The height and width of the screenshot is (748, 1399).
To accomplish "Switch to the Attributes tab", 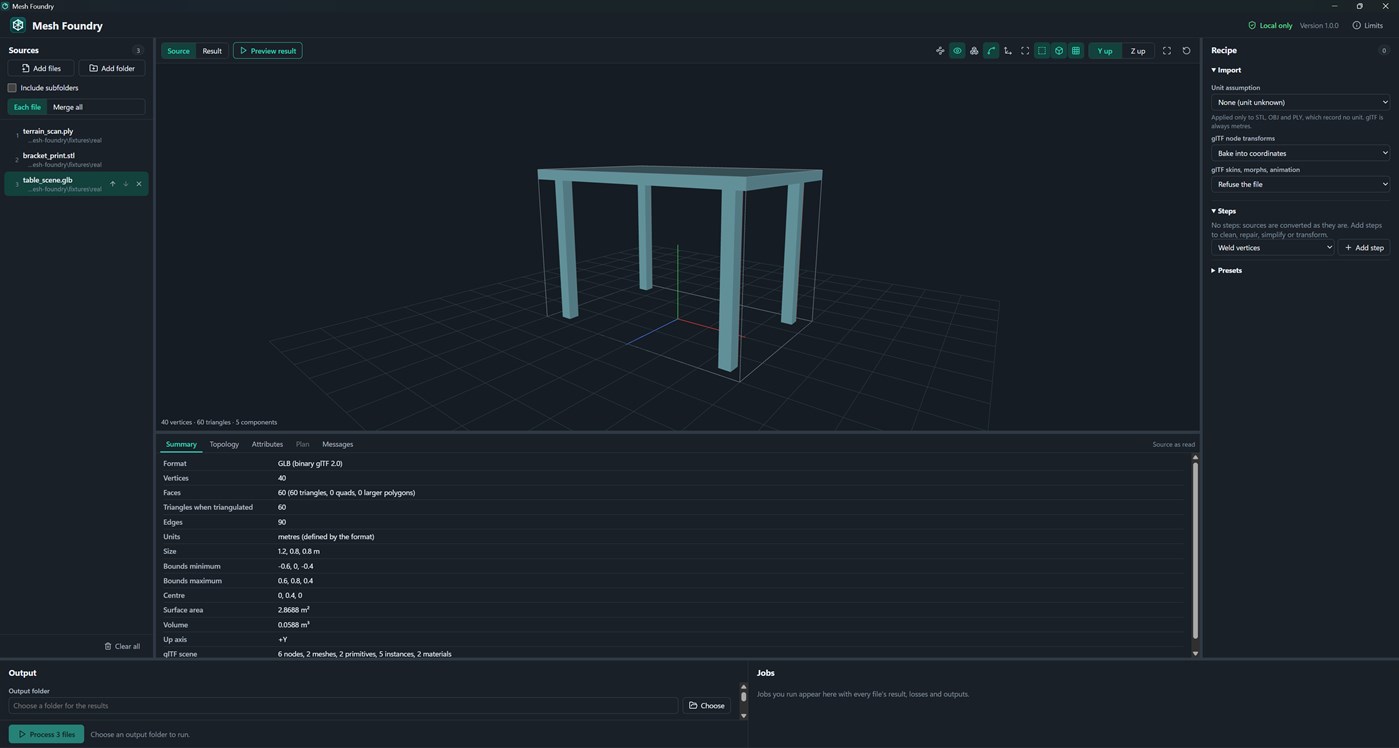I will pyautogui.click(x=267, y=444).
